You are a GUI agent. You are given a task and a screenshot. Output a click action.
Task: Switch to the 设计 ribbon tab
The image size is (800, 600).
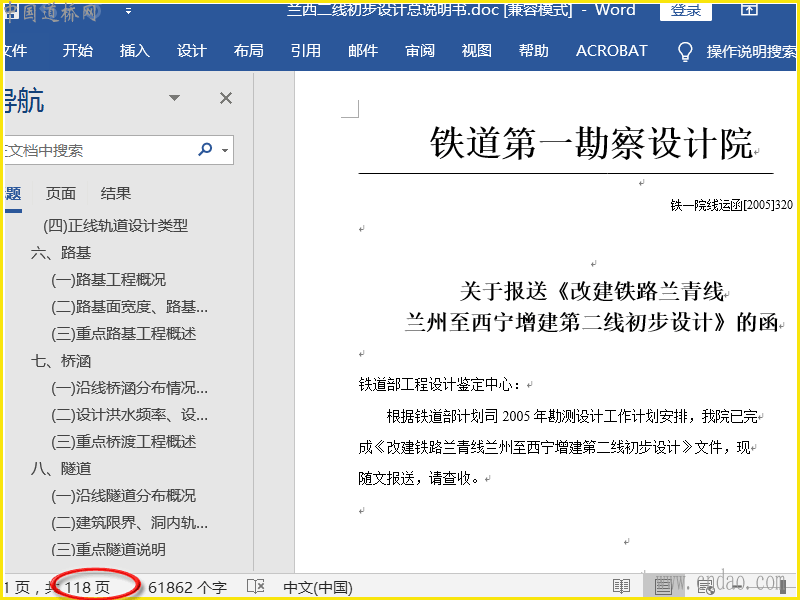pyautogui.click(x=192, y=51)
